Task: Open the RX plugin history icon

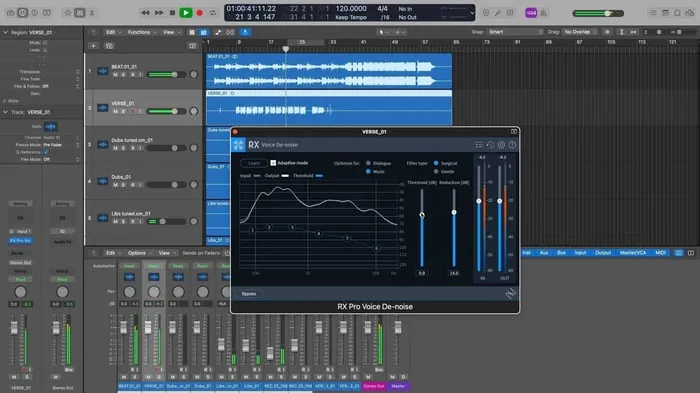Action: tap(490, 145)
